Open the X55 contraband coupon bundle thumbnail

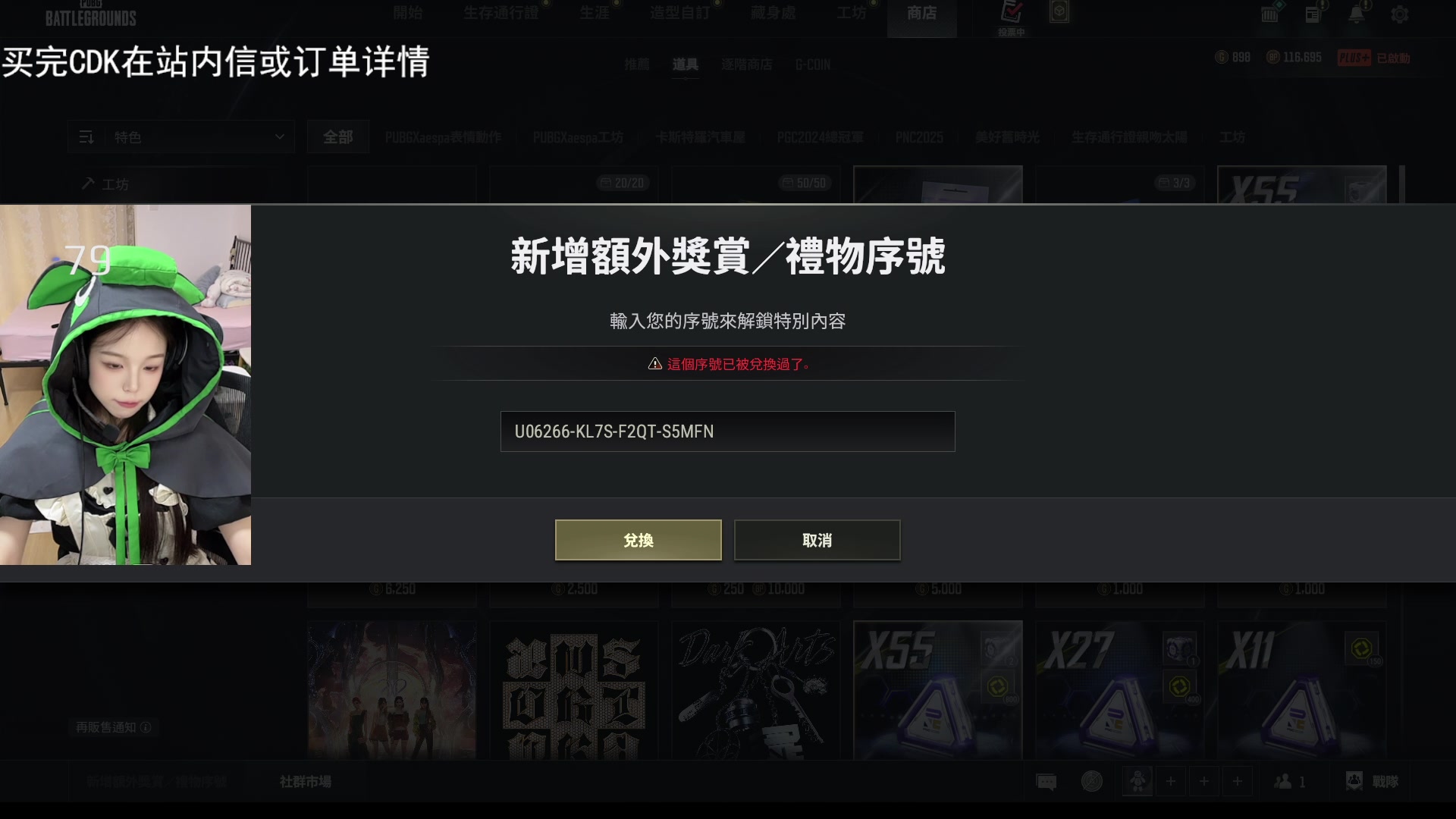click(938, 690)
